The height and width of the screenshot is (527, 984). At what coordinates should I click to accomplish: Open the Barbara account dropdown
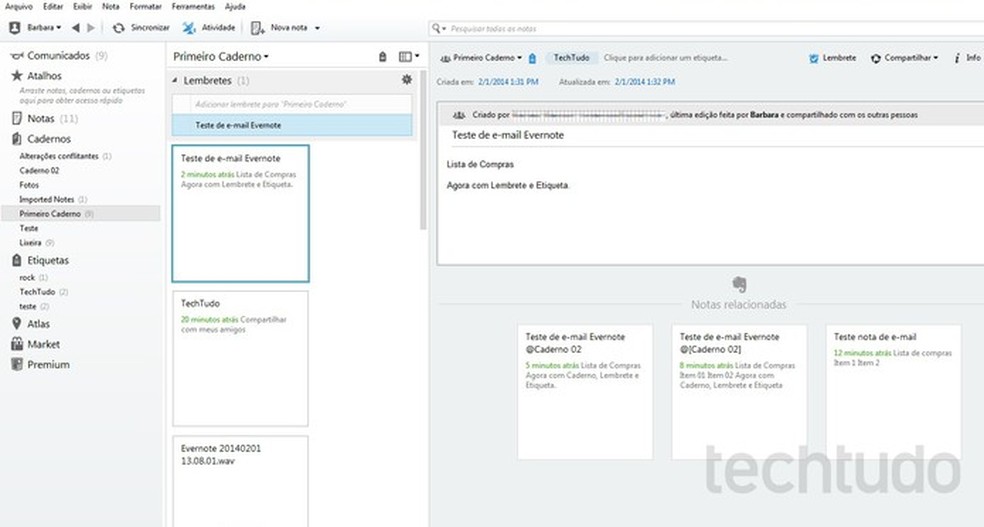pos(35,28)
